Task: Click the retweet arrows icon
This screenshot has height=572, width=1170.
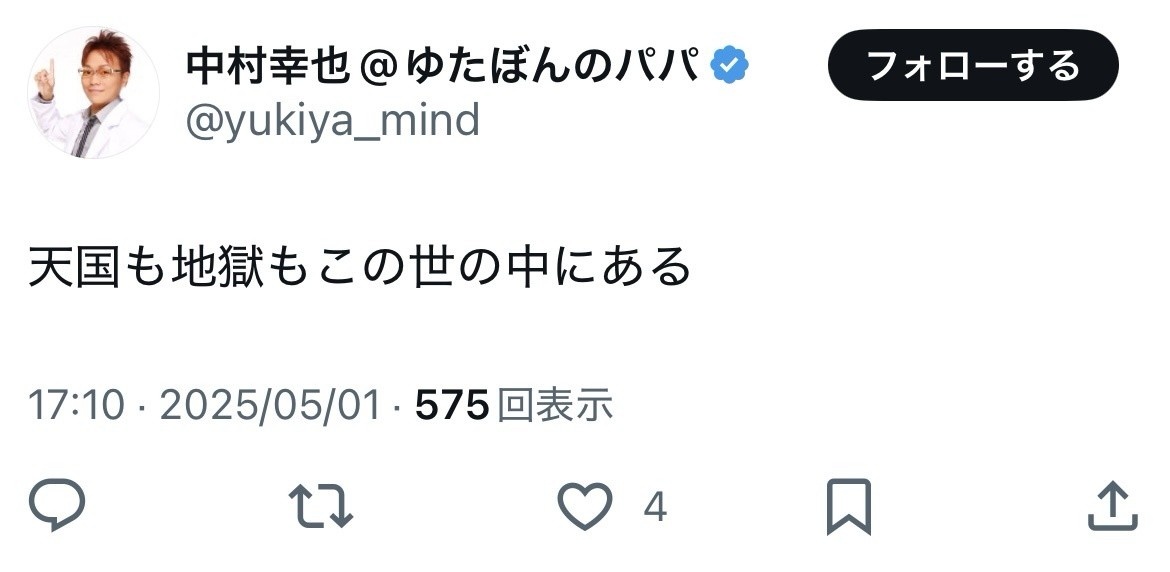Action: (321, 506)
